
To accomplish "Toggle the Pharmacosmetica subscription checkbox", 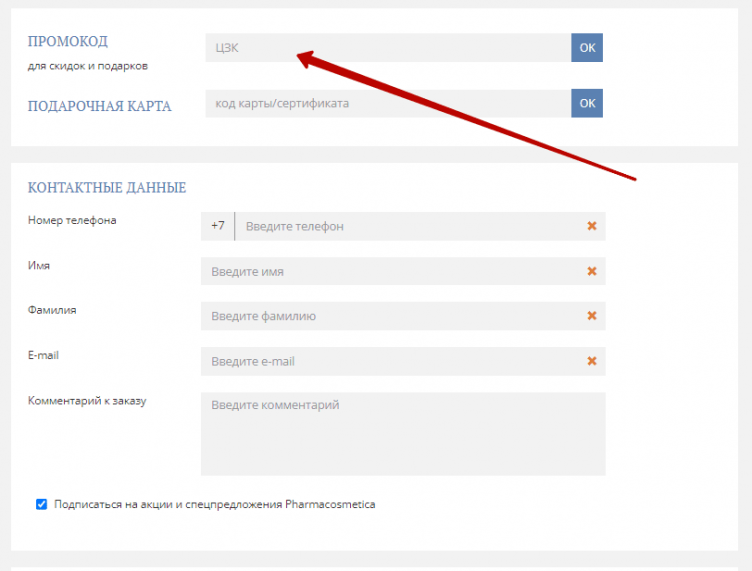I will [x=41, y=504].
